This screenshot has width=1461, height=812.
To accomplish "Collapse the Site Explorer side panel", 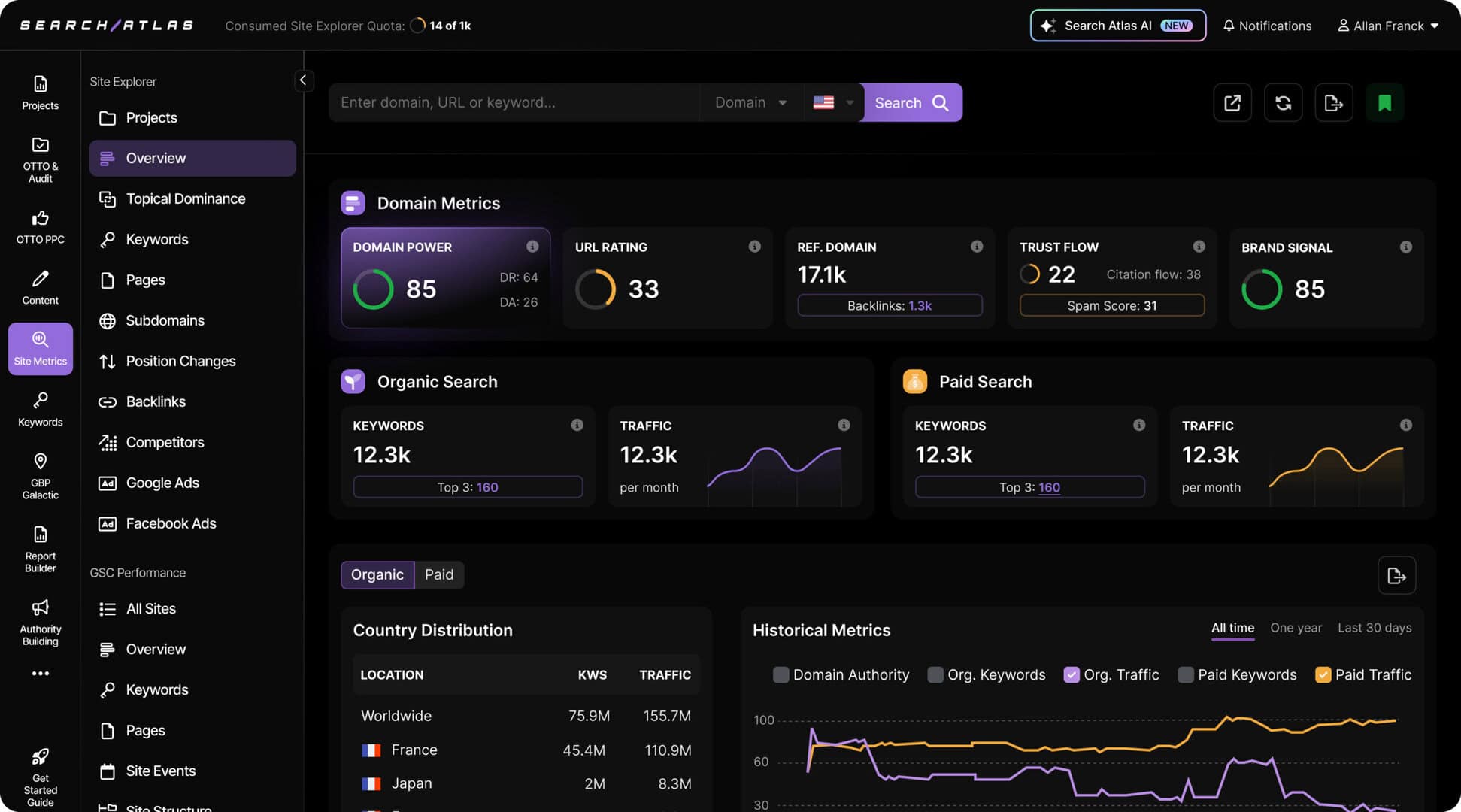I will point(304,80).
